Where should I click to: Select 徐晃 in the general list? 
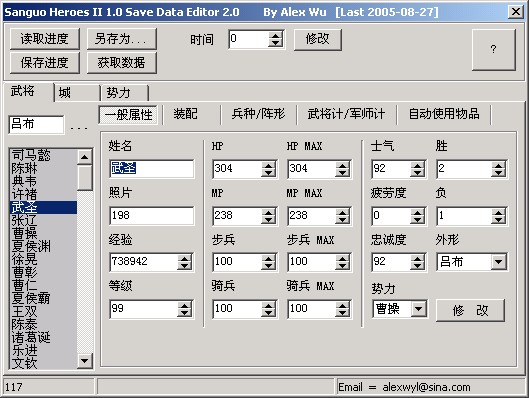[x=44, y=259]
